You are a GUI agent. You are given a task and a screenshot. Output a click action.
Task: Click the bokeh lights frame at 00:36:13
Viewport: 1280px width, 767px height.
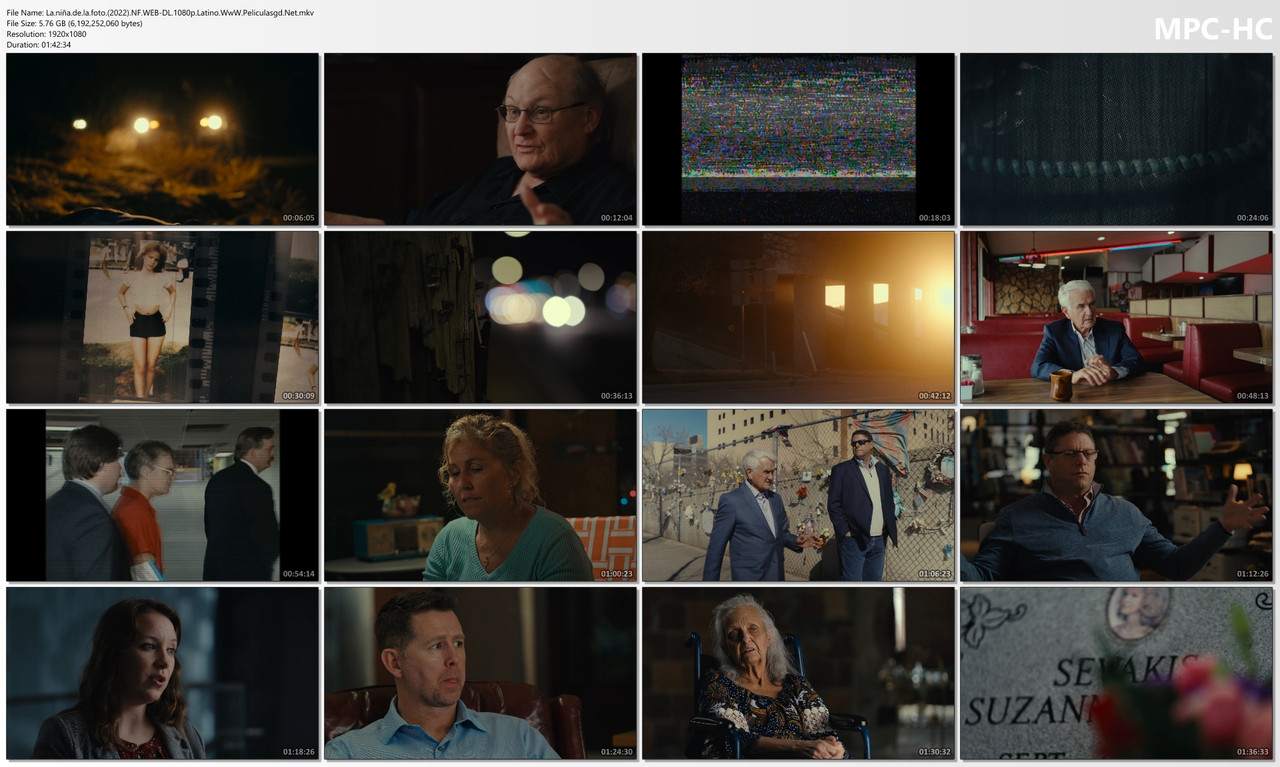[480, 317]
